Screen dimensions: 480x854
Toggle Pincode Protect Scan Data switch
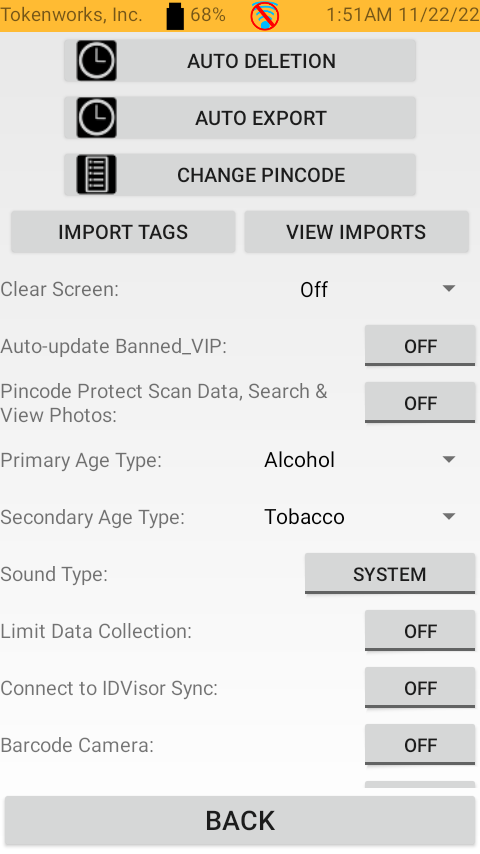[420, 403]
